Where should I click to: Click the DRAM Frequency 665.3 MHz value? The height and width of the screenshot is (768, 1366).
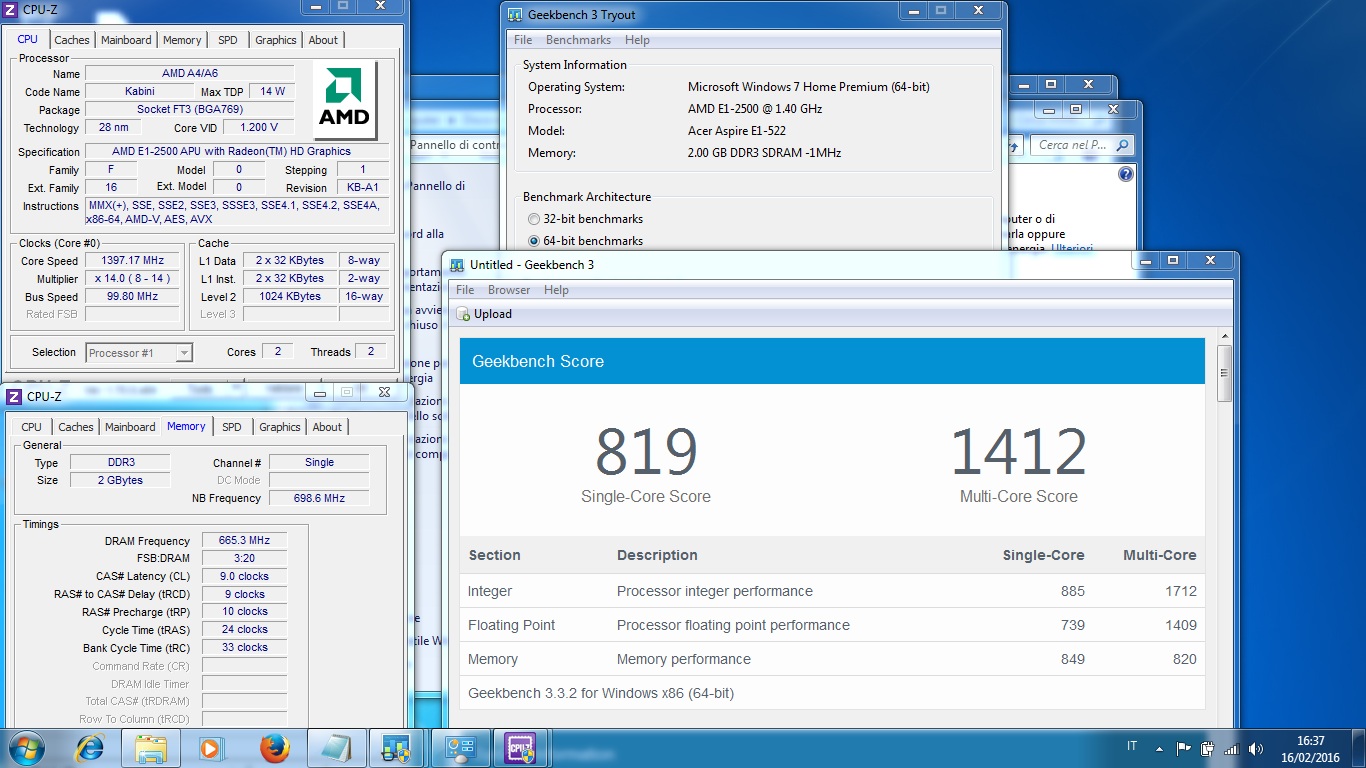[x=244, y=540]
